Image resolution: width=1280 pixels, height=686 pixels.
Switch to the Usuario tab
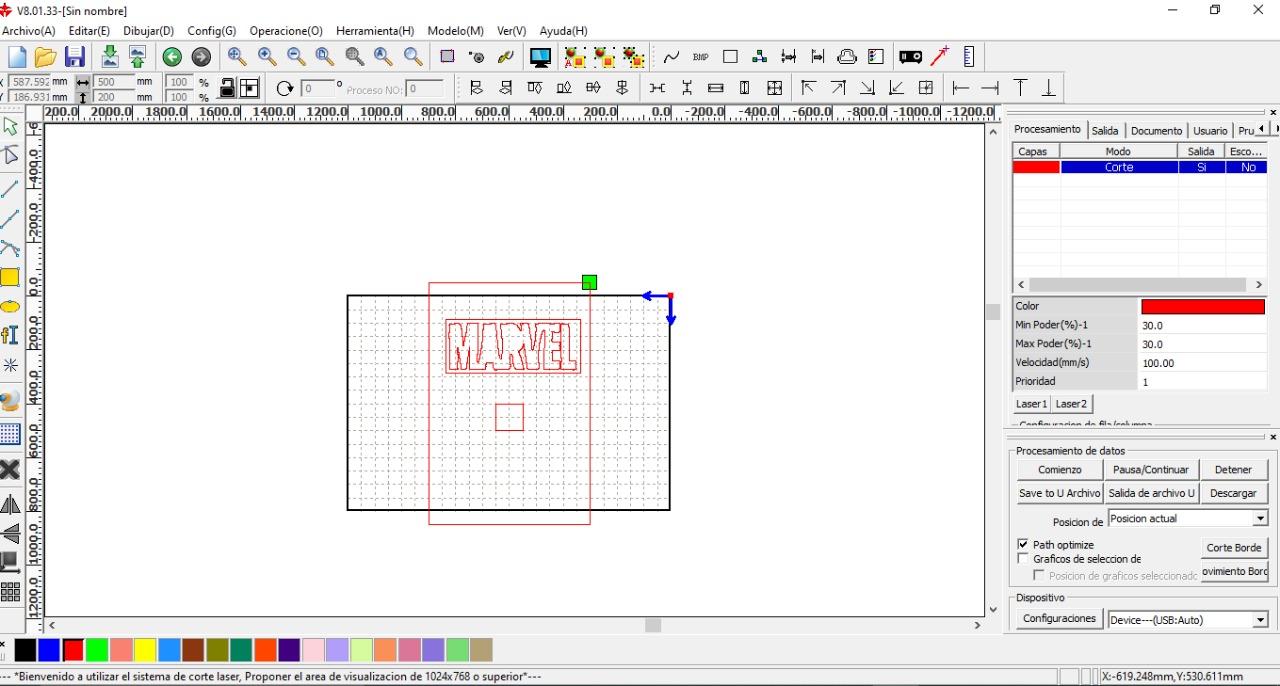1210,131
